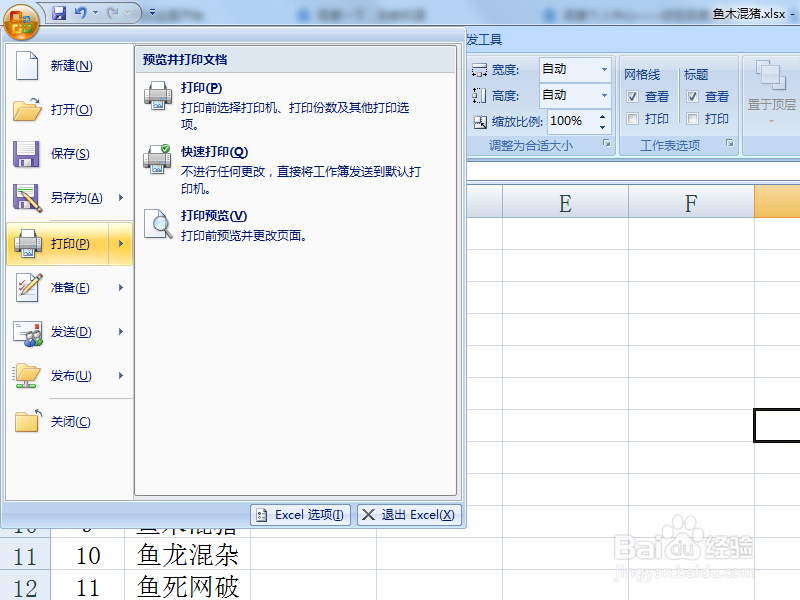Click the 退出 Excel(X) button
Viewport: 800px width, 600px height.
(409, 515)
